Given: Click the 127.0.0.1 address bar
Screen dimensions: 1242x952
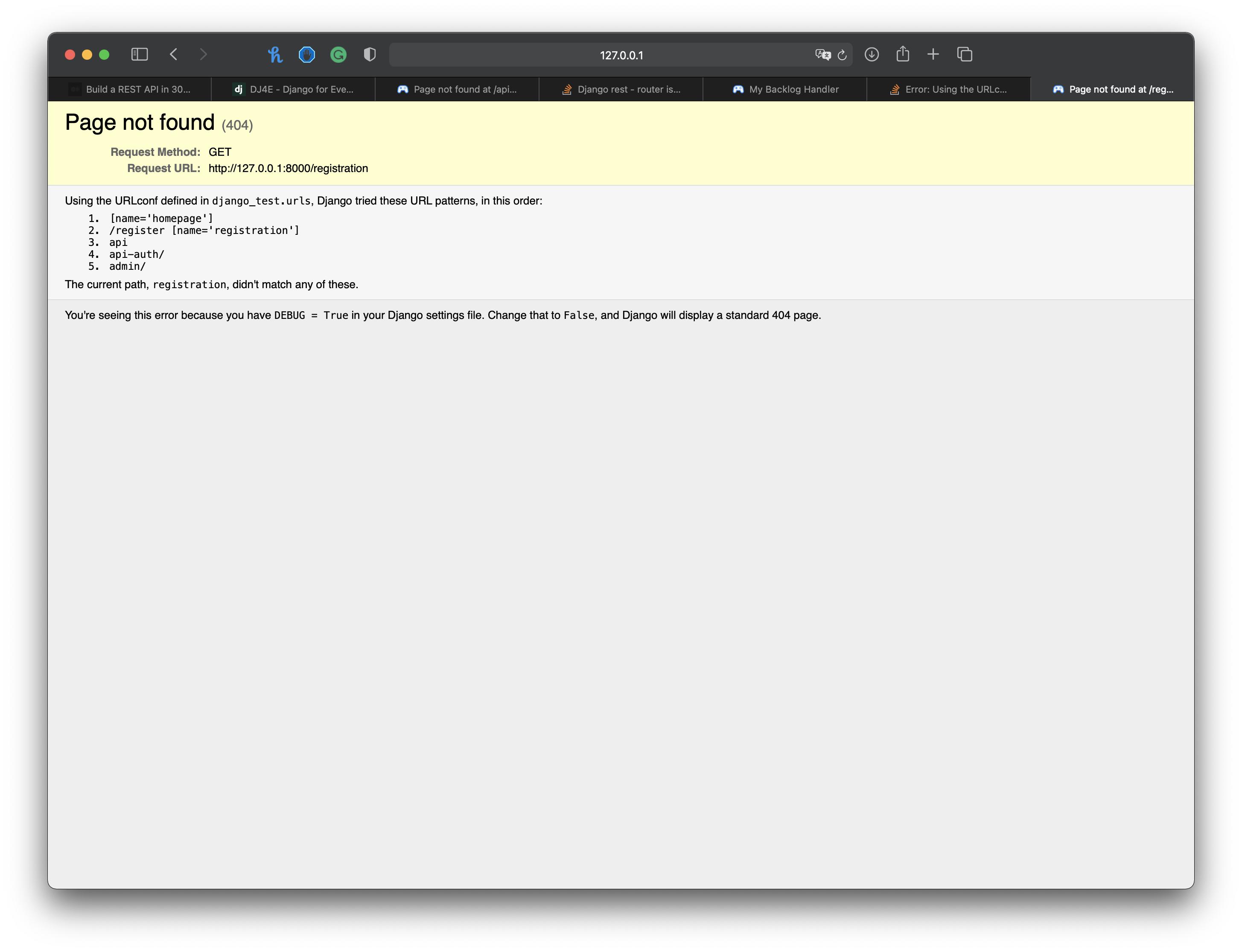Looking at the screenshot, I should (621, 55).
